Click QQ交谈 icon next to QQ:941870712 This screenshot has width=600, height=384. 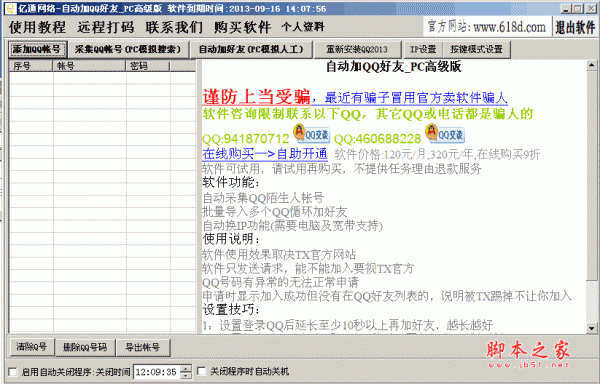(311, 133)
